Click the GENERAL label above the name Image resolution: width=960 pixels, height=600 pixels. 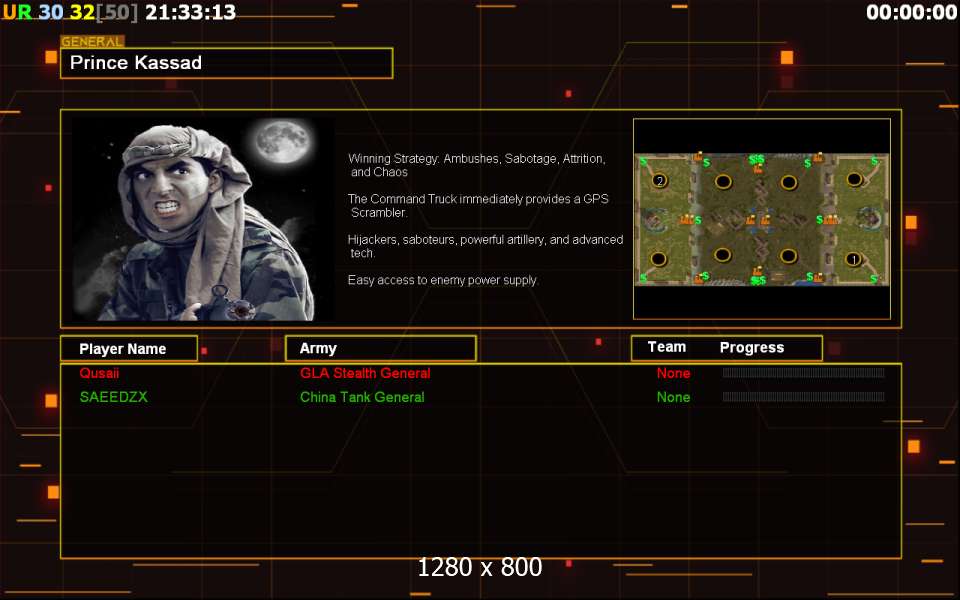[x=92, y=42]
